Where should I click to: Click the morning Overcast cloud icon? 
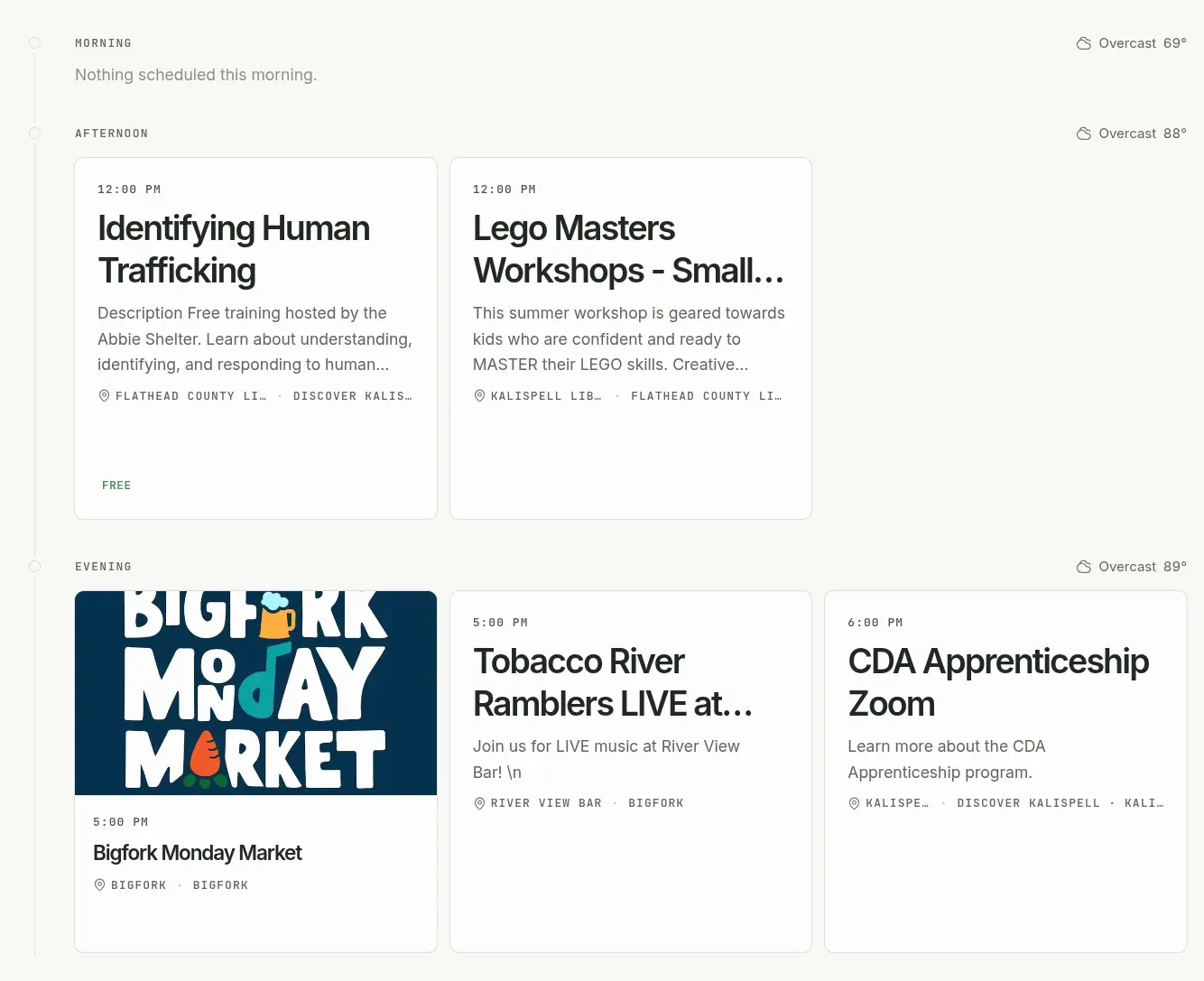[1083, 43]
